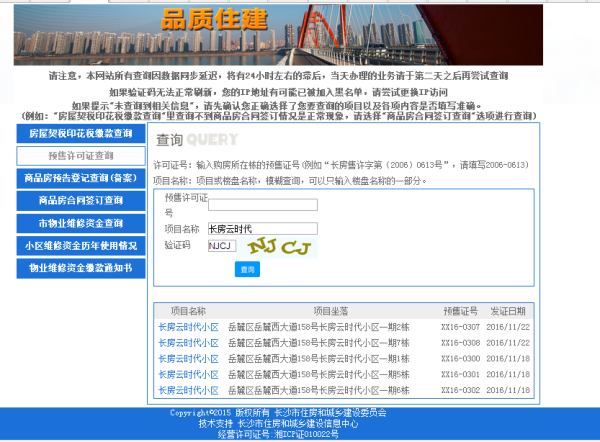Open 小区维修资金历年使用情况 menu item
The width and height of the screenshot is (600, 442).
pyautogui.click(x=80, y=245)
